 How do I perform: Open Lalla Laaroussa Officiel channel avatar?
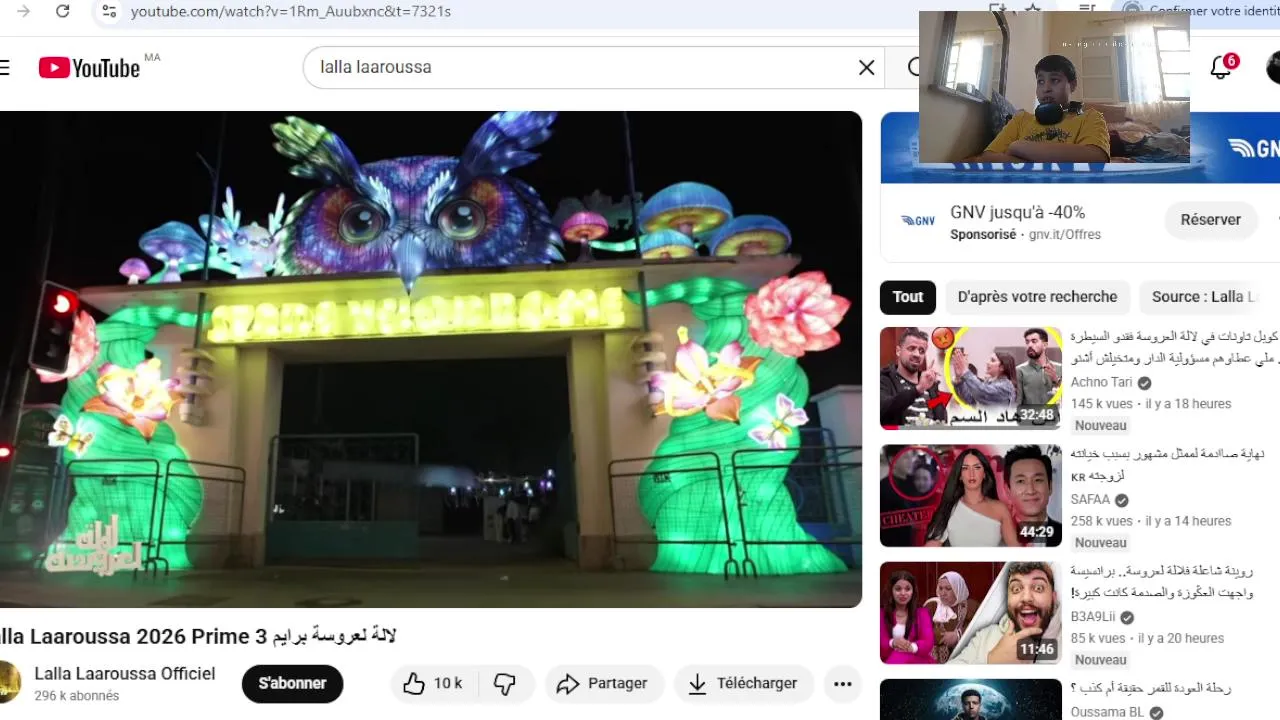tap(9, 682)
